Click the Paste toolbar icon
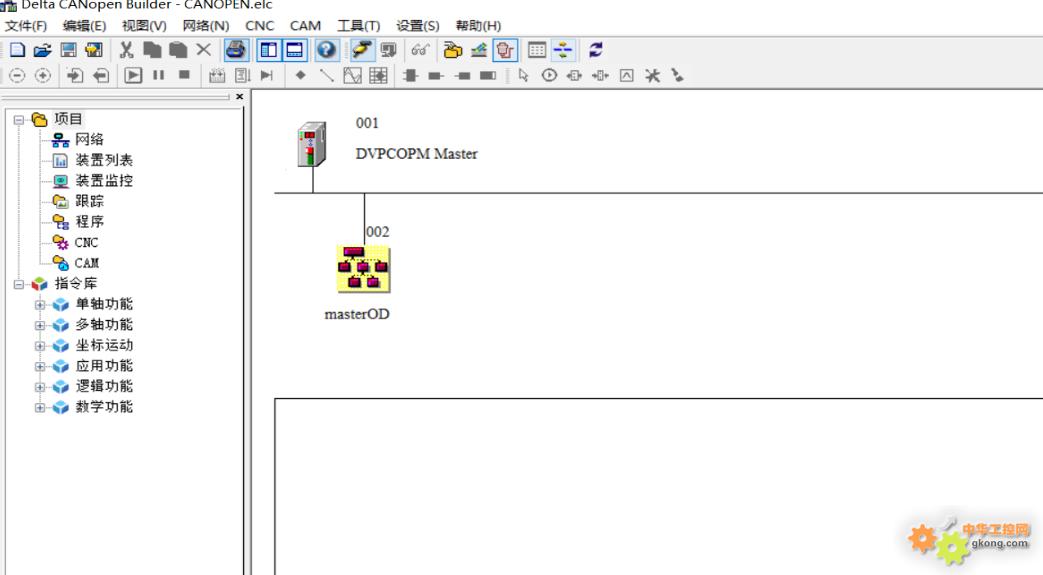 [178, 50]
